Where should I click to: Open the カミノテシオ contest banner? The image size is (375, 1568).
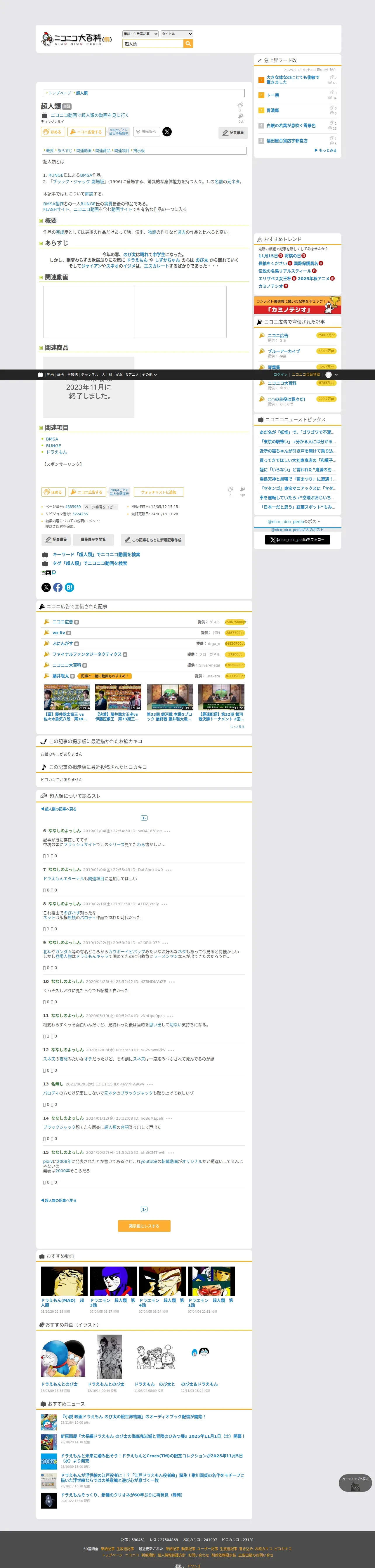tap(297, 305)
